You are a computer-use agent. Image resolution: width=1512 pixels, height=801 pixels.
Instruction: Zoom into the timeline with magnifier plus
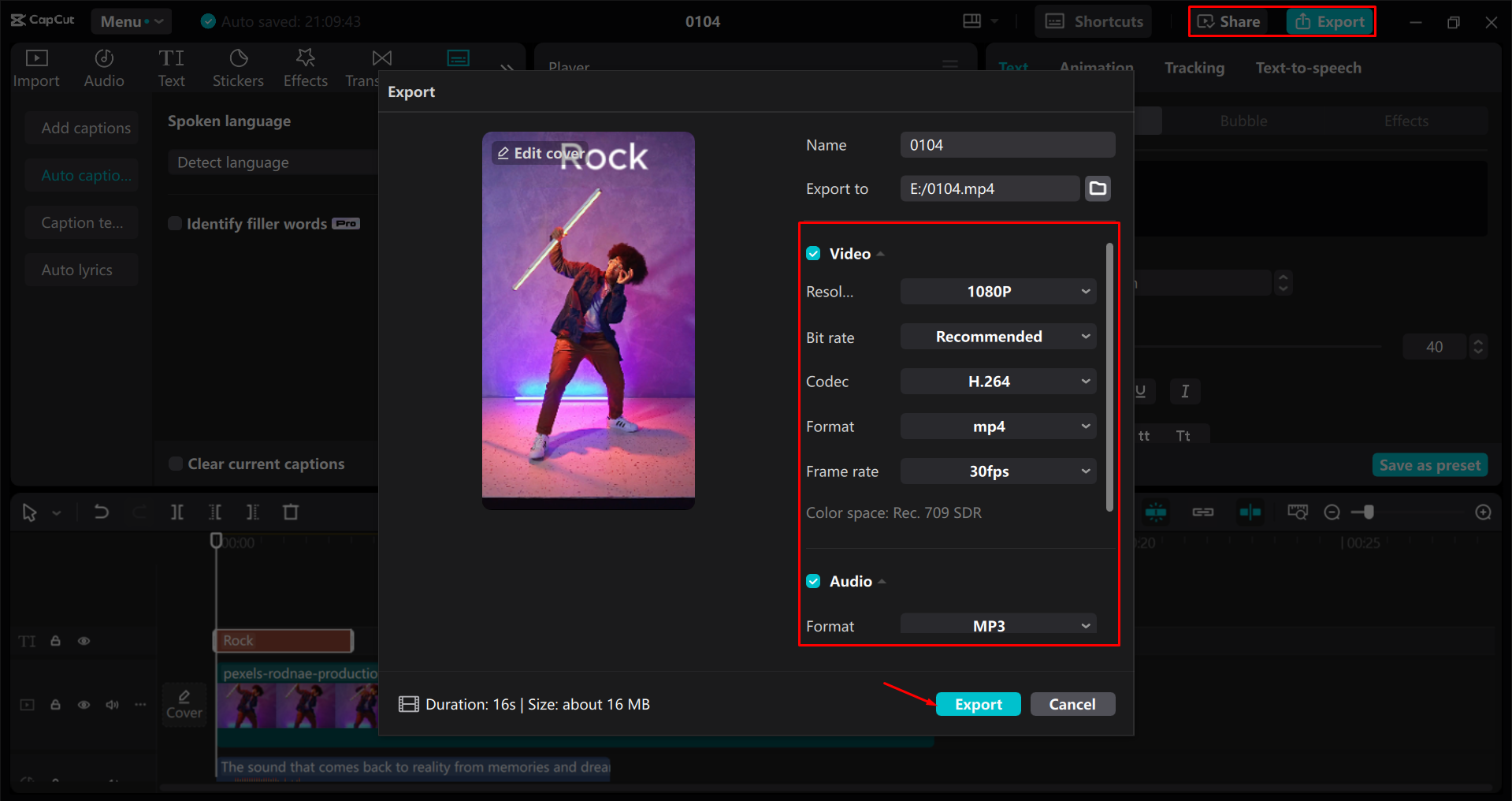(1484, 512)
